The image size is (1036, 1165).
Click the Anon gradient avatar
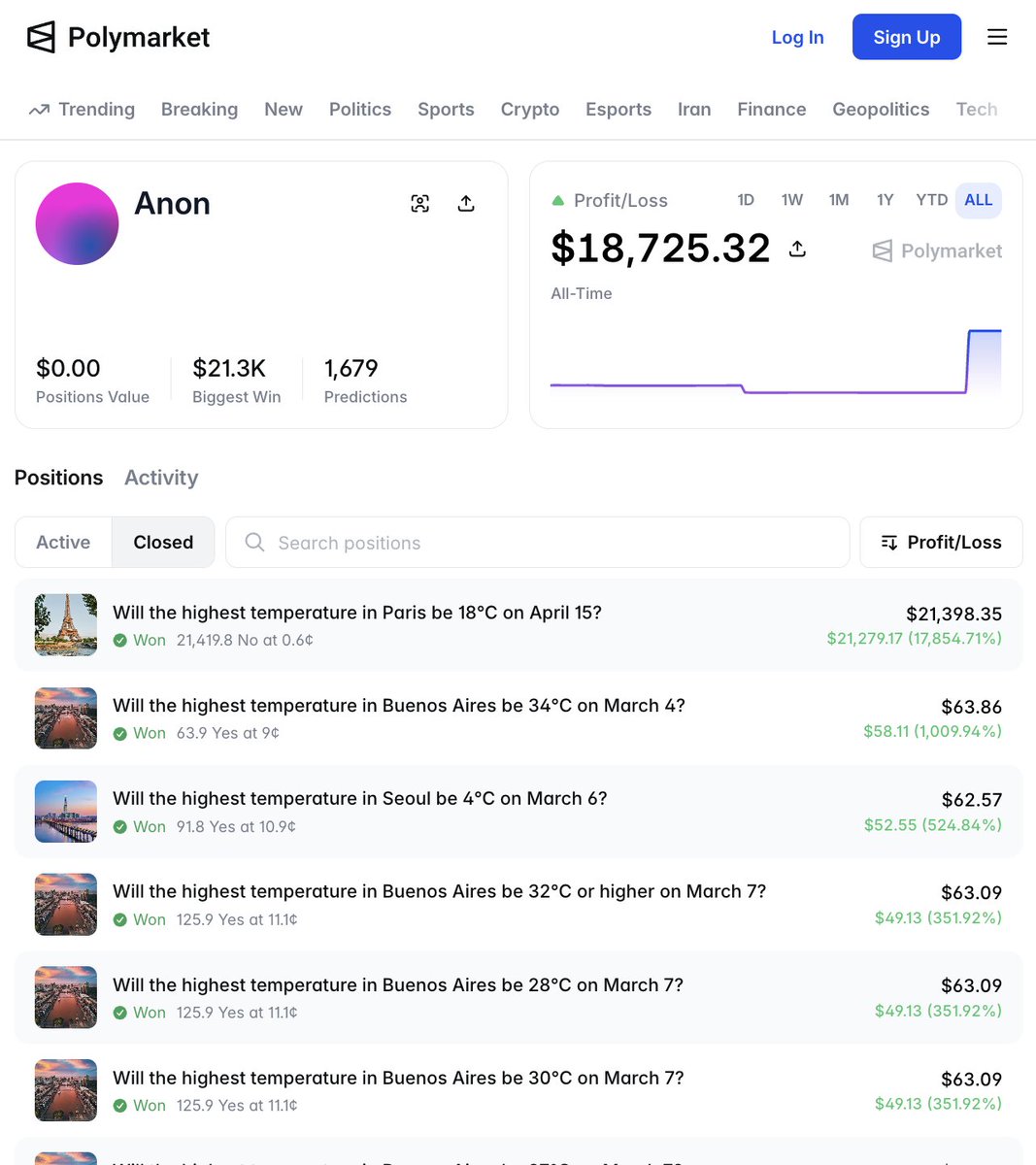click(77, 223)
